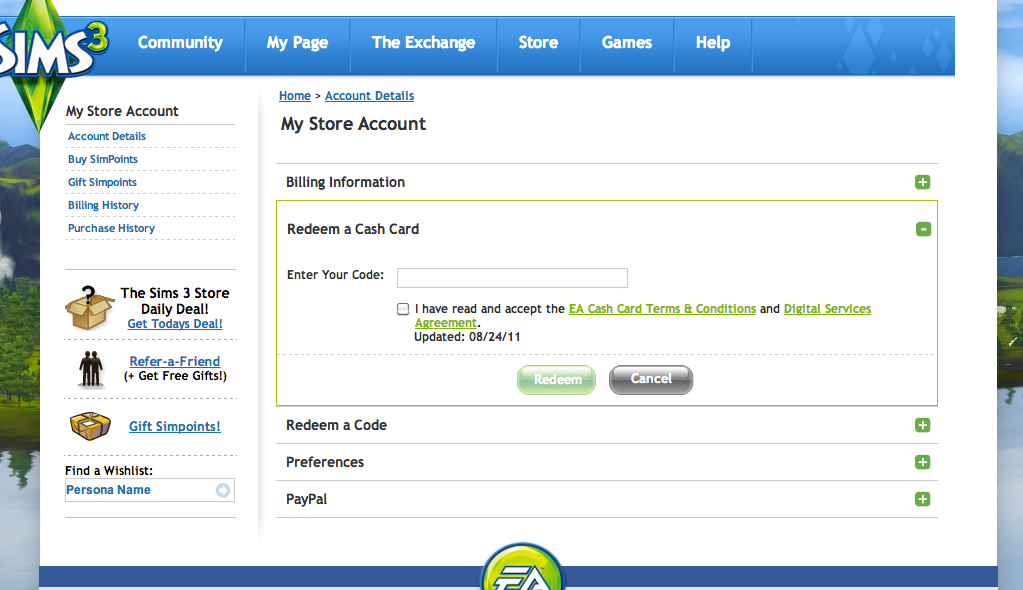Image resolution: width=1023 pixels, height=590 pixels.
Task: Open the Games menu
Action: pyautogui.click(x=627, y=43)
